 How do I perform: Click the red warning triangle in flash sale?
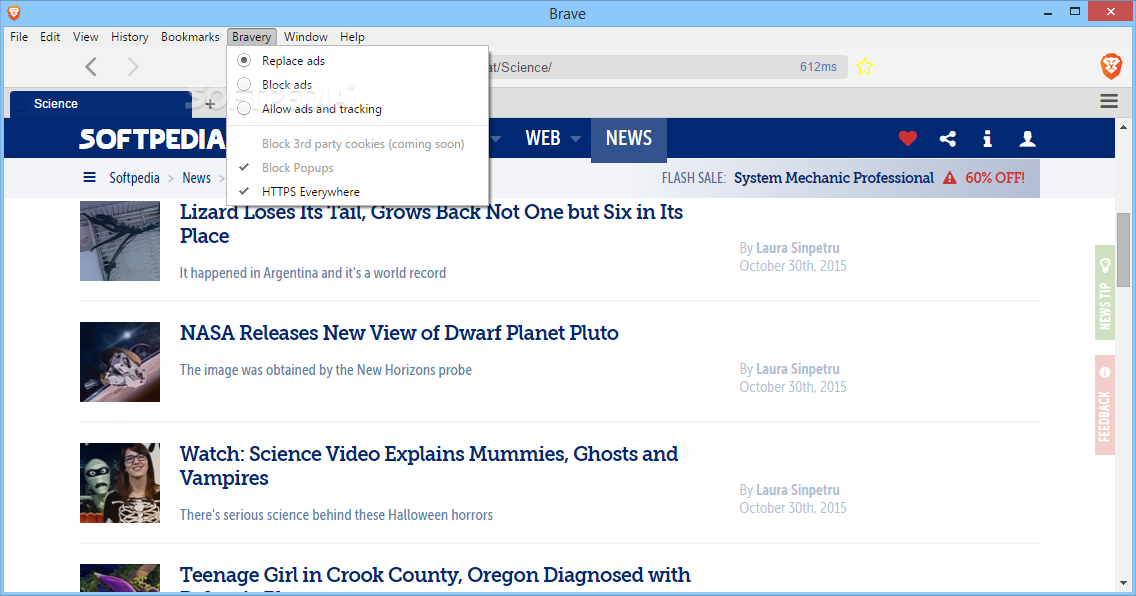949,178
